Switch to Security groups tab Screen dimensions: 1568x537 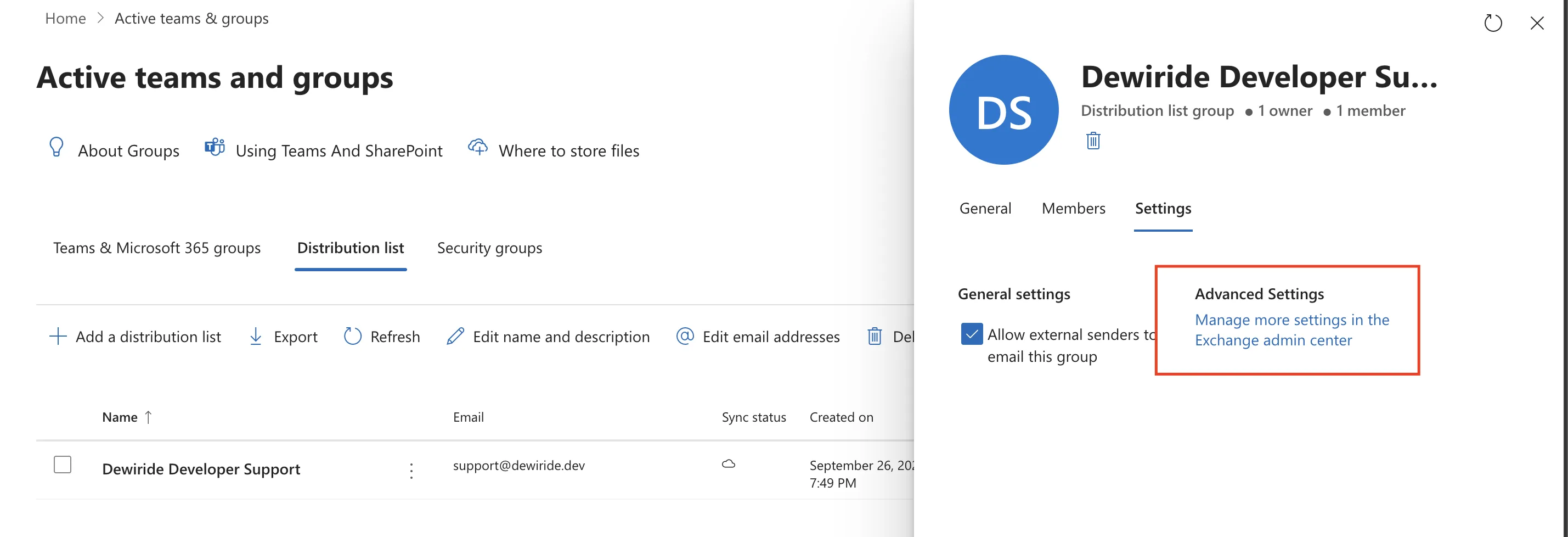pos(489,248)
